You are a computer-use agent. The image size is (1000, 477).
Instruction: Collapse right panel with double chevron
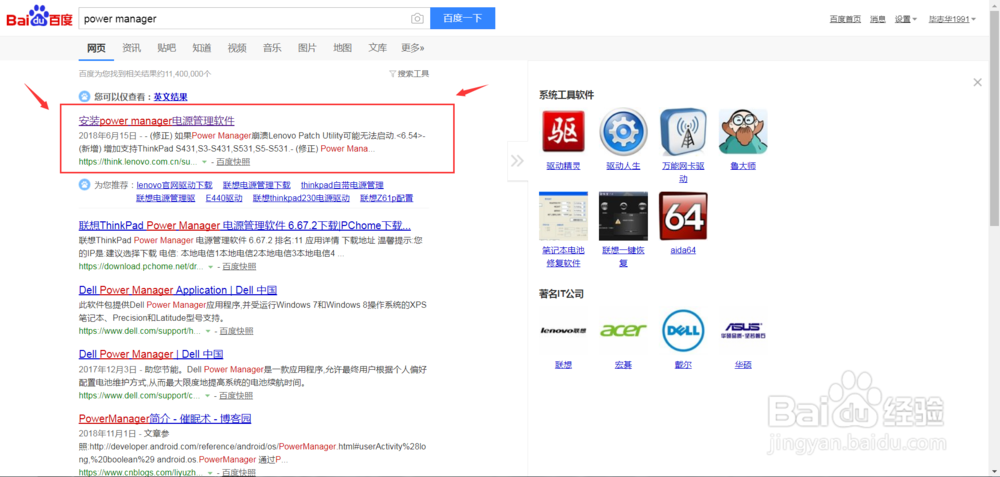tap(517, 160)
